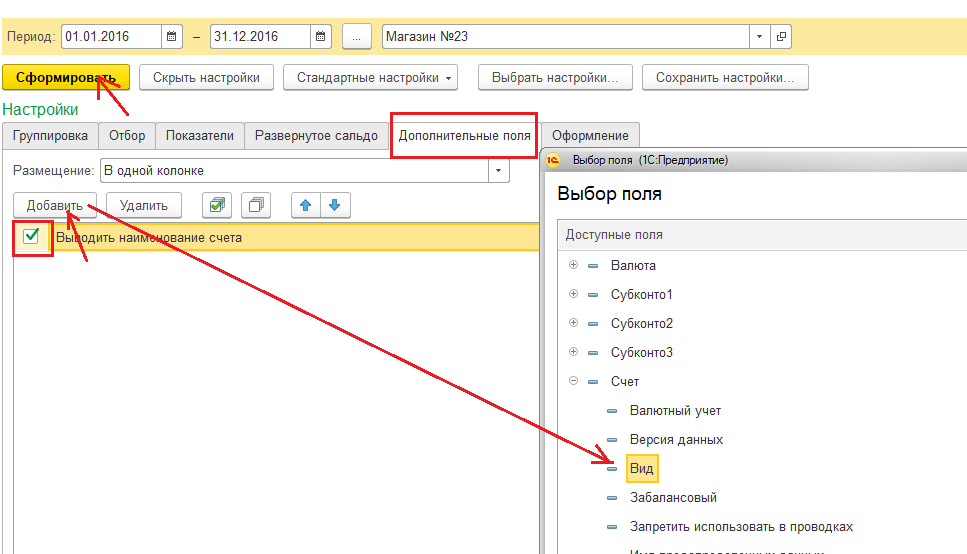Open the organization dropdown for Магазин №23
Screen dimensions: 967x554
click(760, 37)
